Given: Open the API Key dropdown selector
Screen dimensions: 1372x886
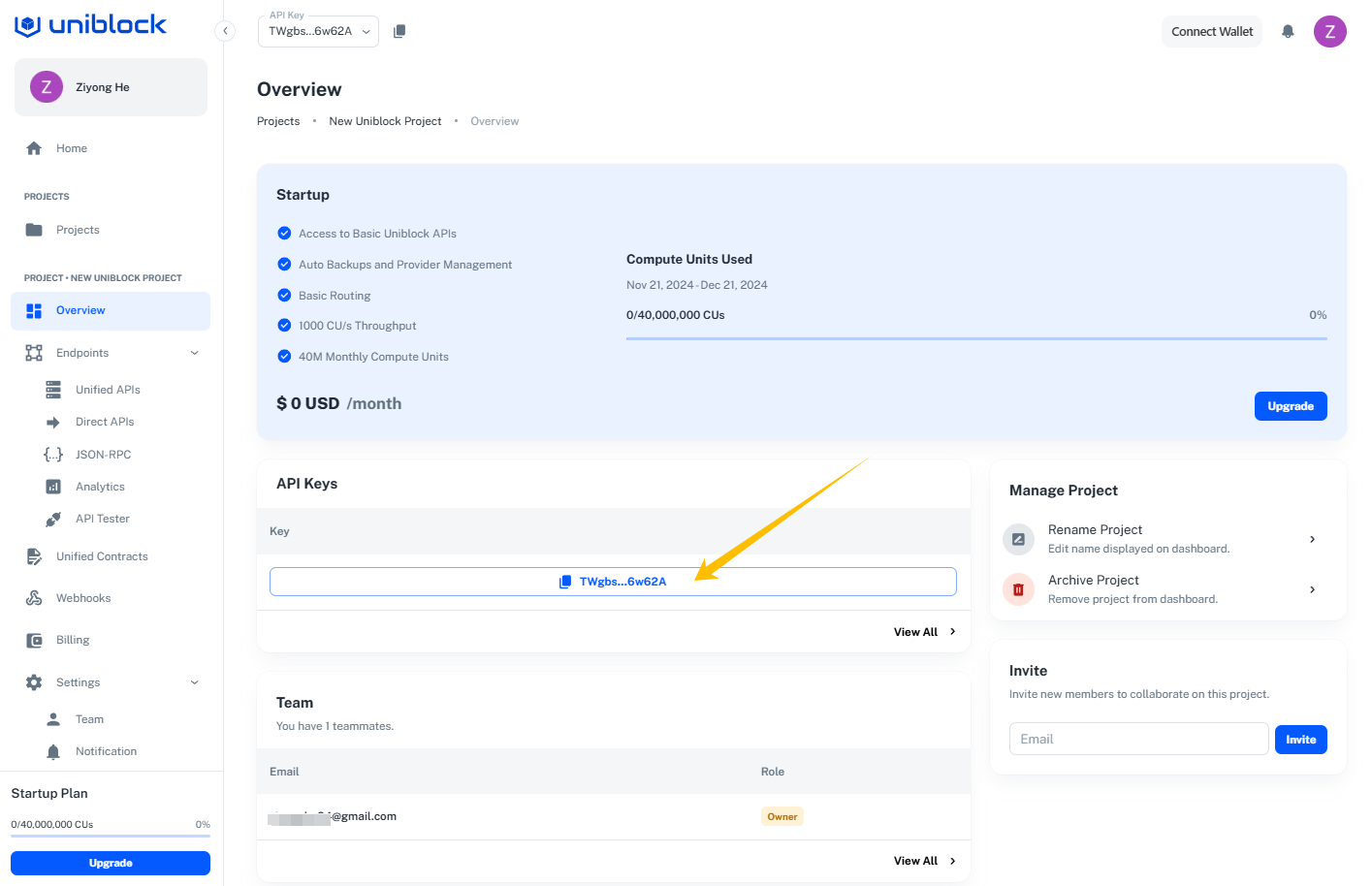Looking at the screenshot, I should tap(318, 31).
